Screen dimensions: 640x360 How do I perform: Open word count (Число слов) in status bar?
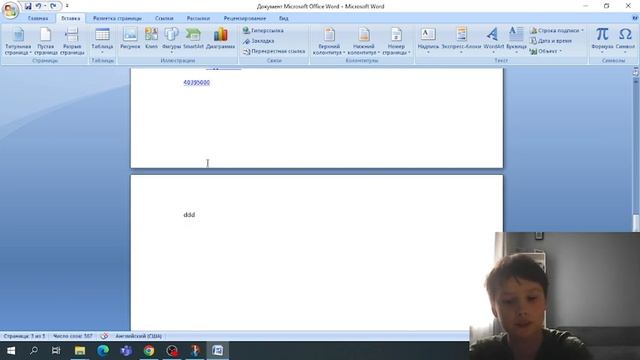click(73, 336)
